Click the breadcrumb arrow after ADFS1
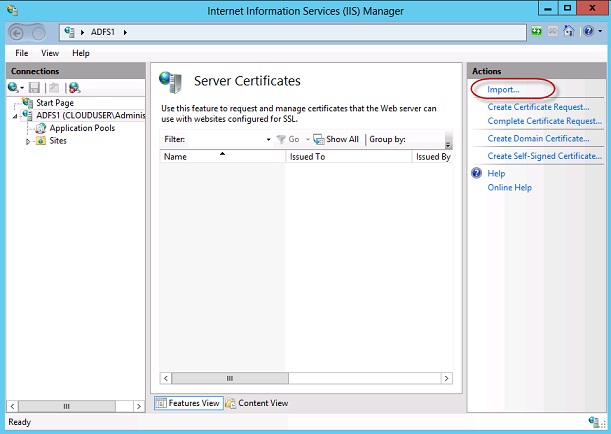 (x=125, y=32)
